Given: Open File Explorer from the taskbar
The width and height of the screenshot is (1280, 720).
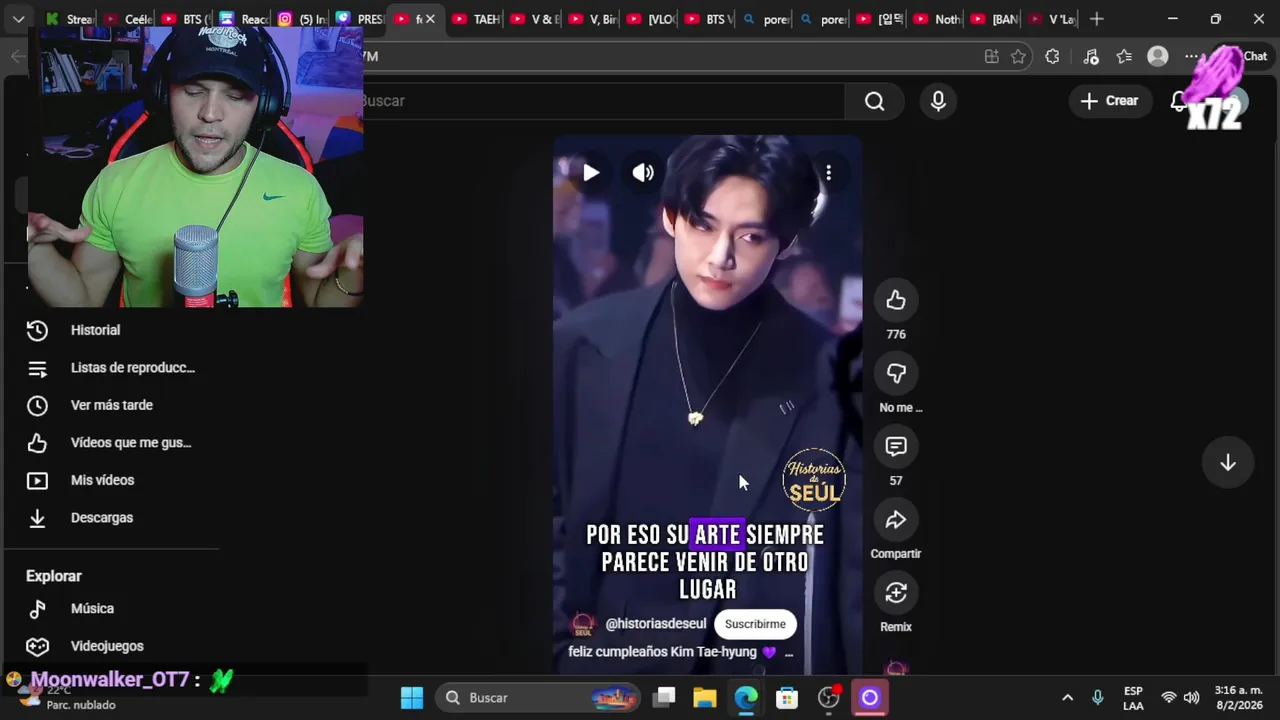Looking at the screenshot, I should (x=705, y=698).
